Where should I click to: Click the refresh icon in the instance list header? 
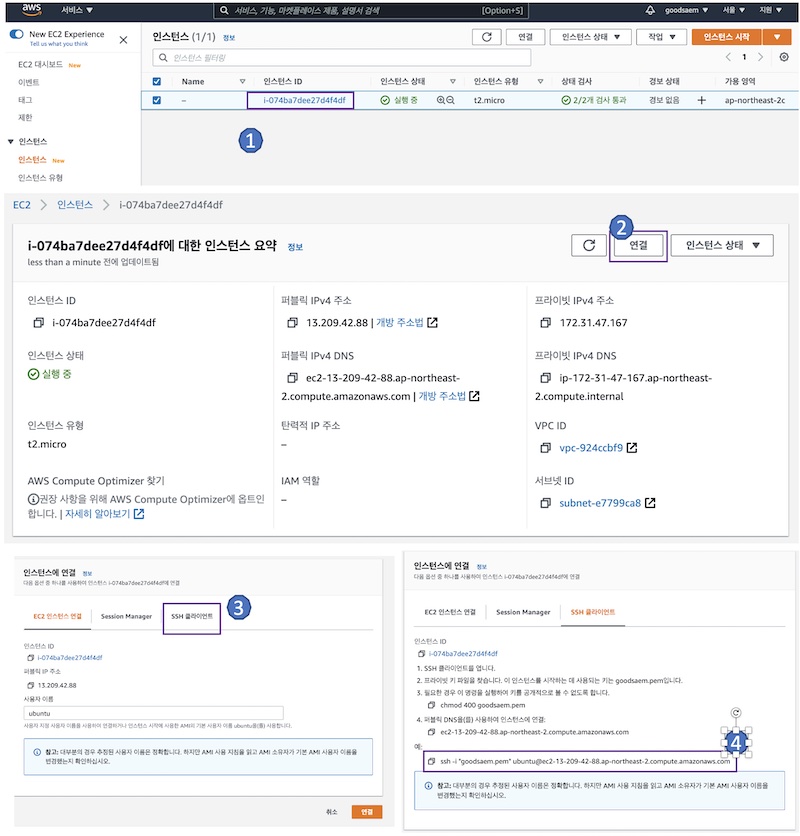[x=486, y=37]
